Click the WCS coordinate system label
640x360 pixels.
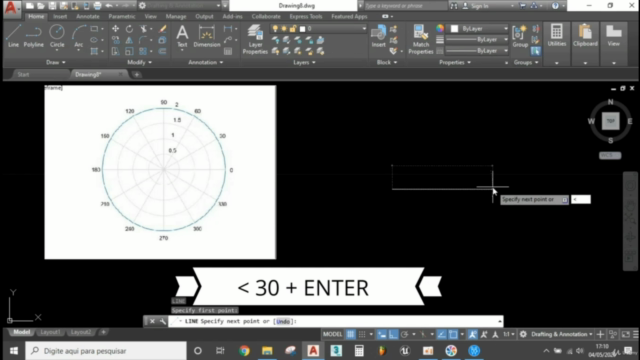610,156
